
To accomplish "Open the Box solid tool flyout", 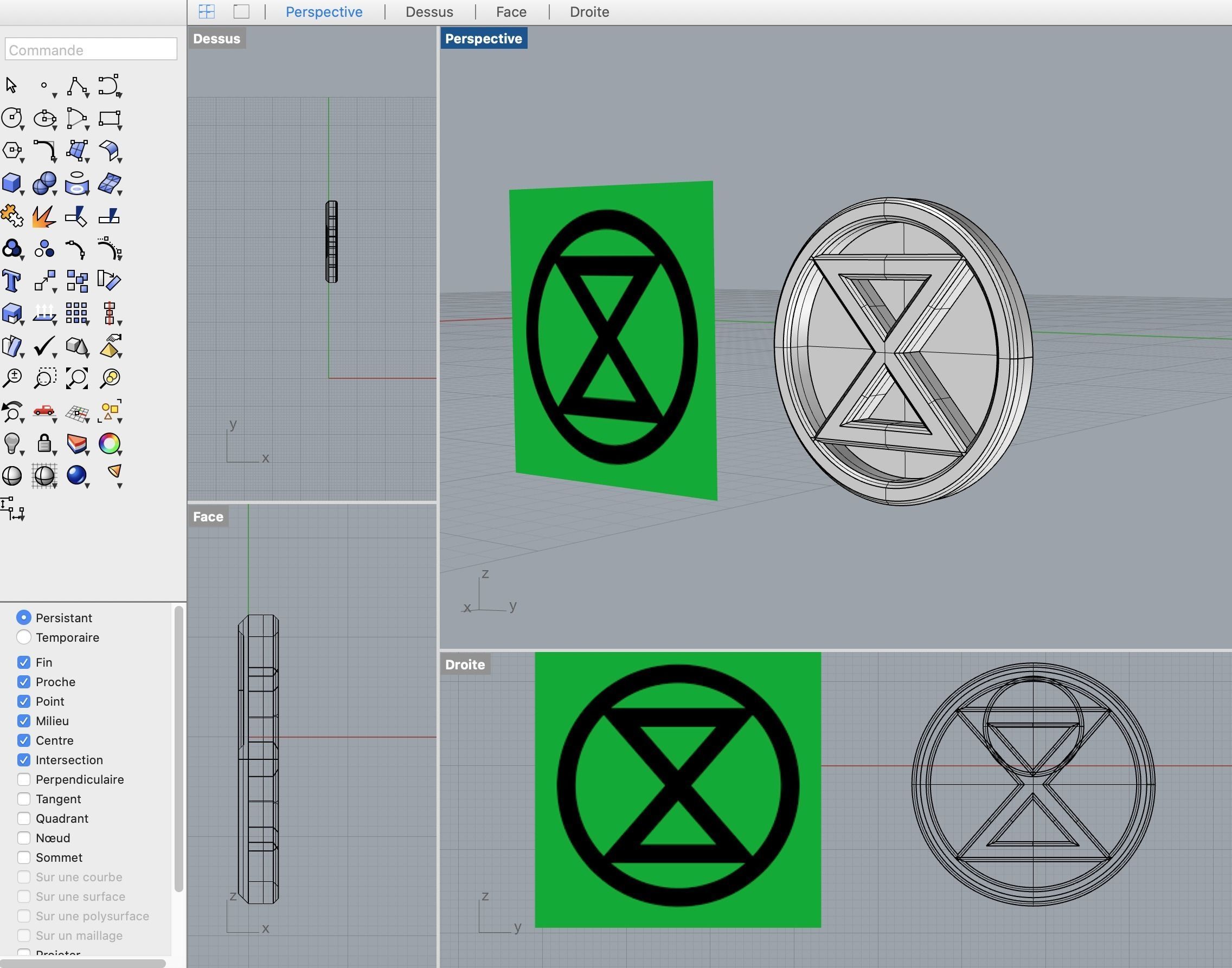I will click(x=22, y=193).
